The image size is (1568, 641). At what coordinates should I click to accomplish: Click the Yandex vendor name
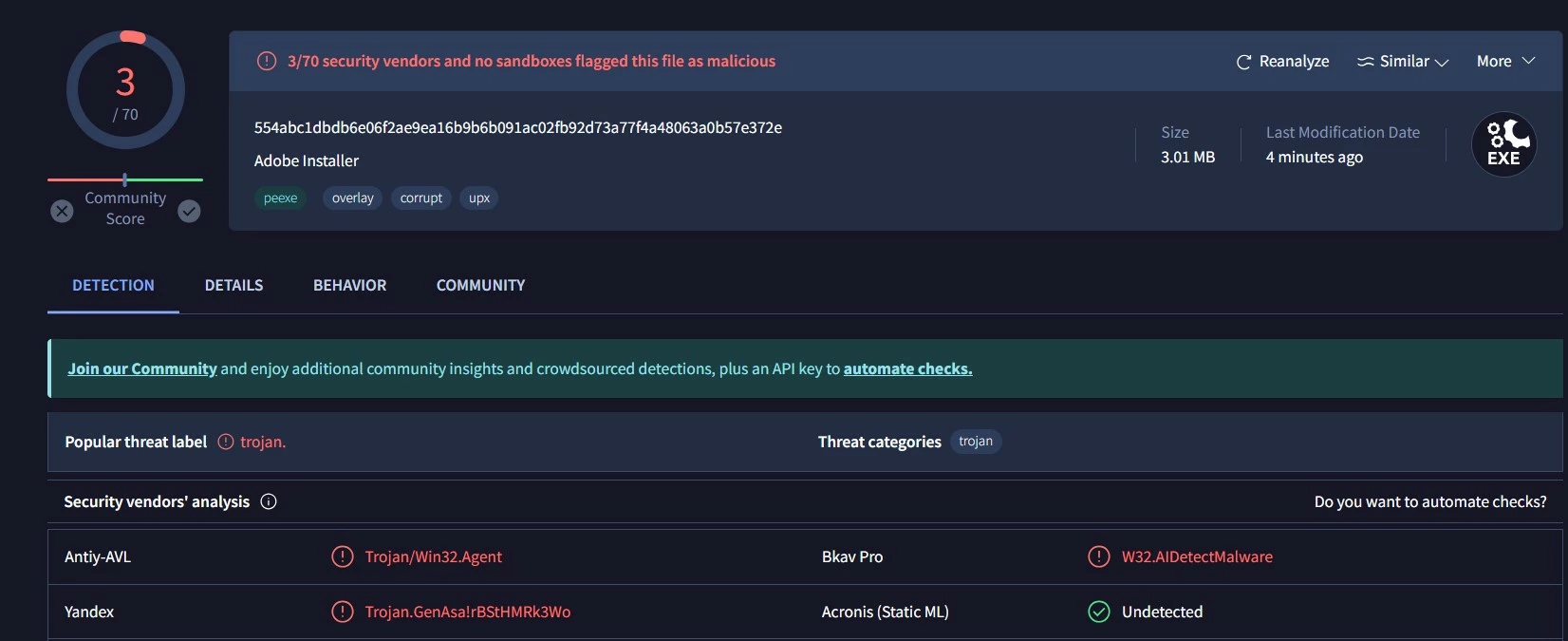[89, 612]
